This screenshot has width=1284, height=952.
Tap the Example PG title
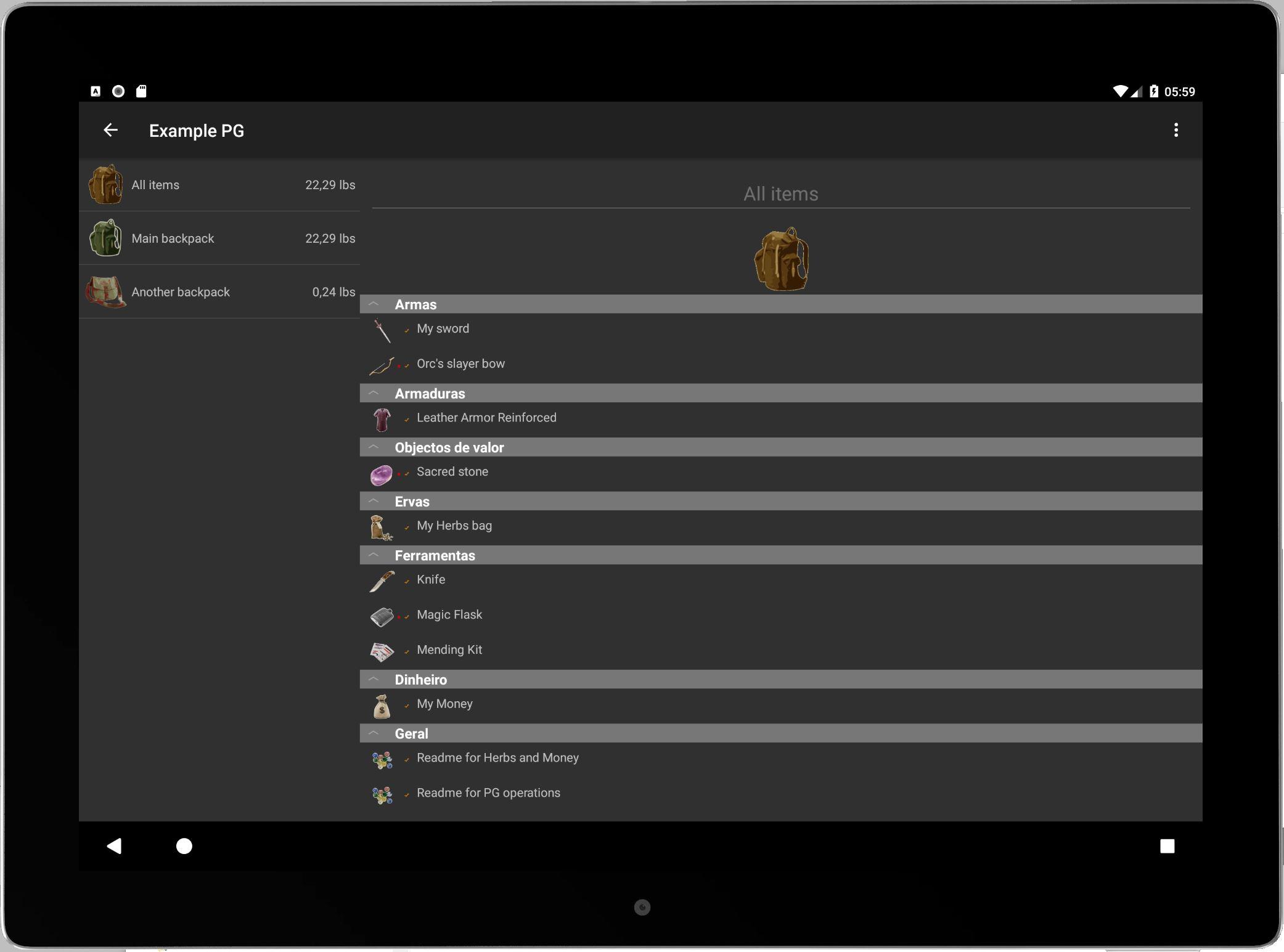[x=197, y=131]
